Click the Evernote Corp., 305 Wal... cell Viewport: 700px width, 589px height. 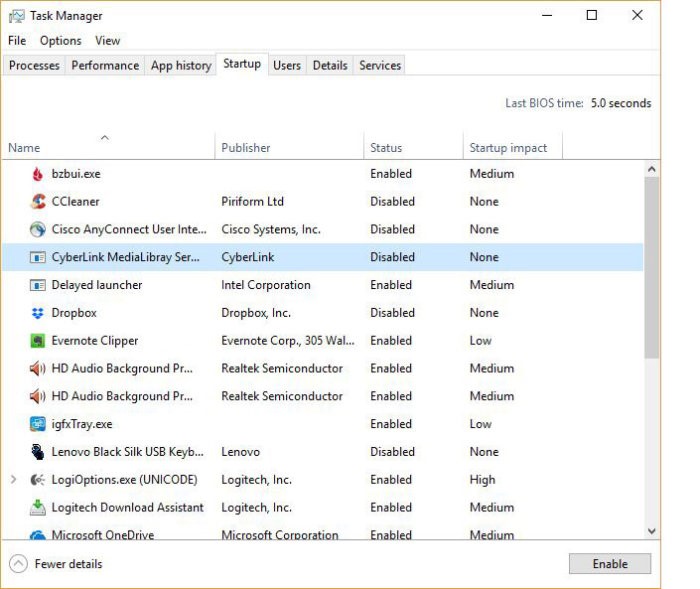point(288,341)
